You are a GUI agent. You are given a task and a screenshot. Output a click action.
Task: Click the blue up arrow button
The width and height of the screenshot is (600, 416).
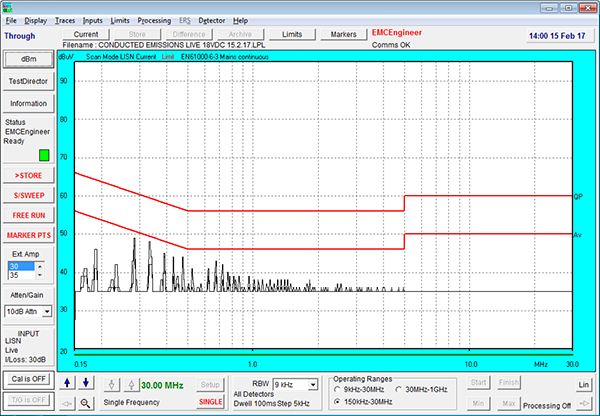67,384
